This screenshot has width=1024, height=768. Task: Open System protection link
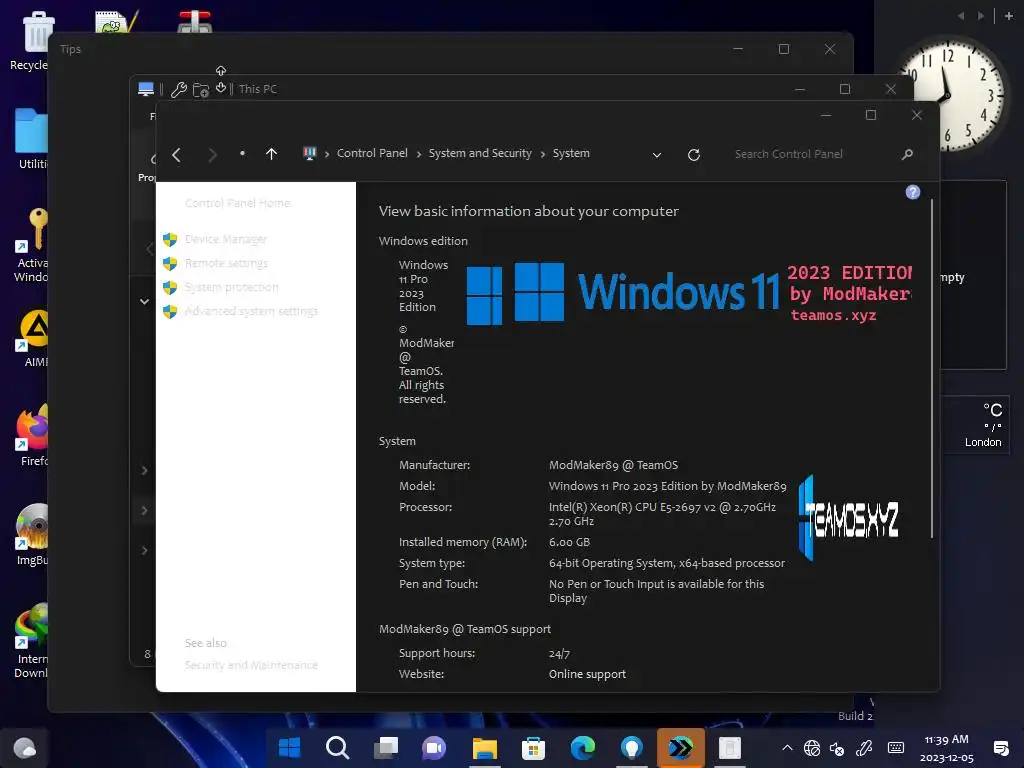click(x=231, y=287)
